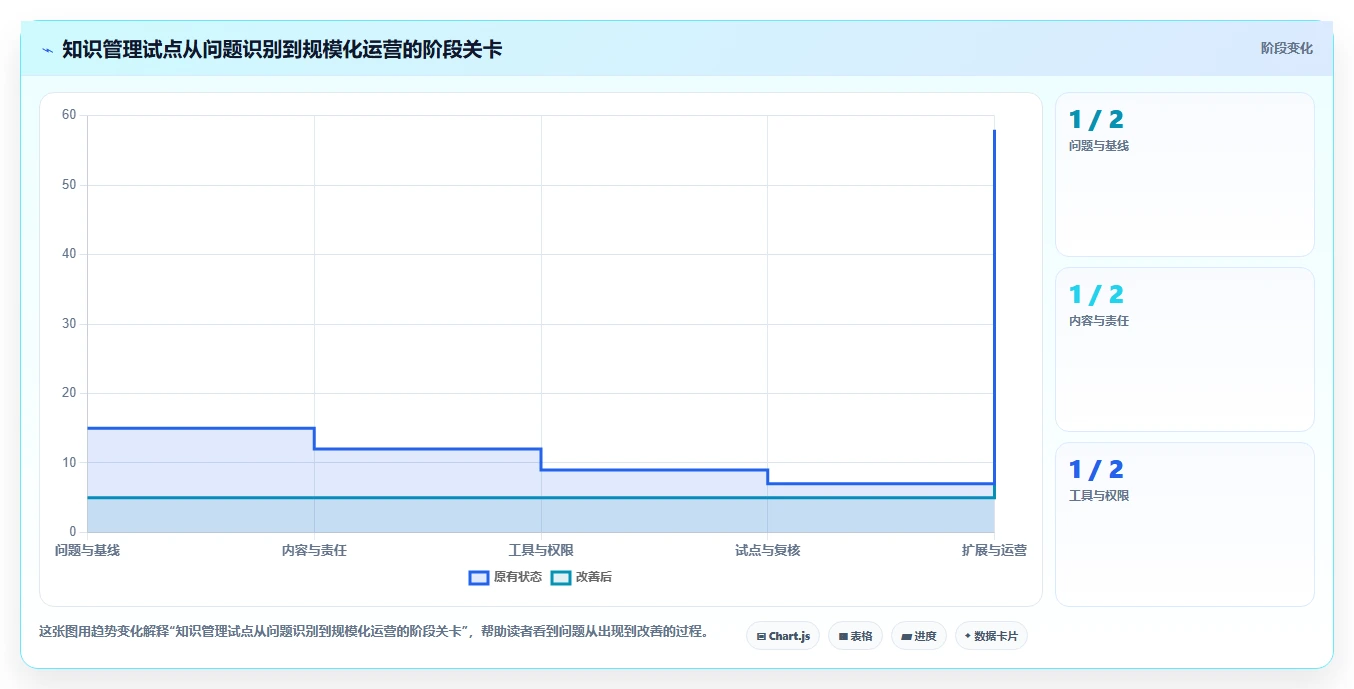Image resolution: width=1354 pixels, height=689 pixels.
Task: Click y-axis value 50
Action: click(69, 185)
